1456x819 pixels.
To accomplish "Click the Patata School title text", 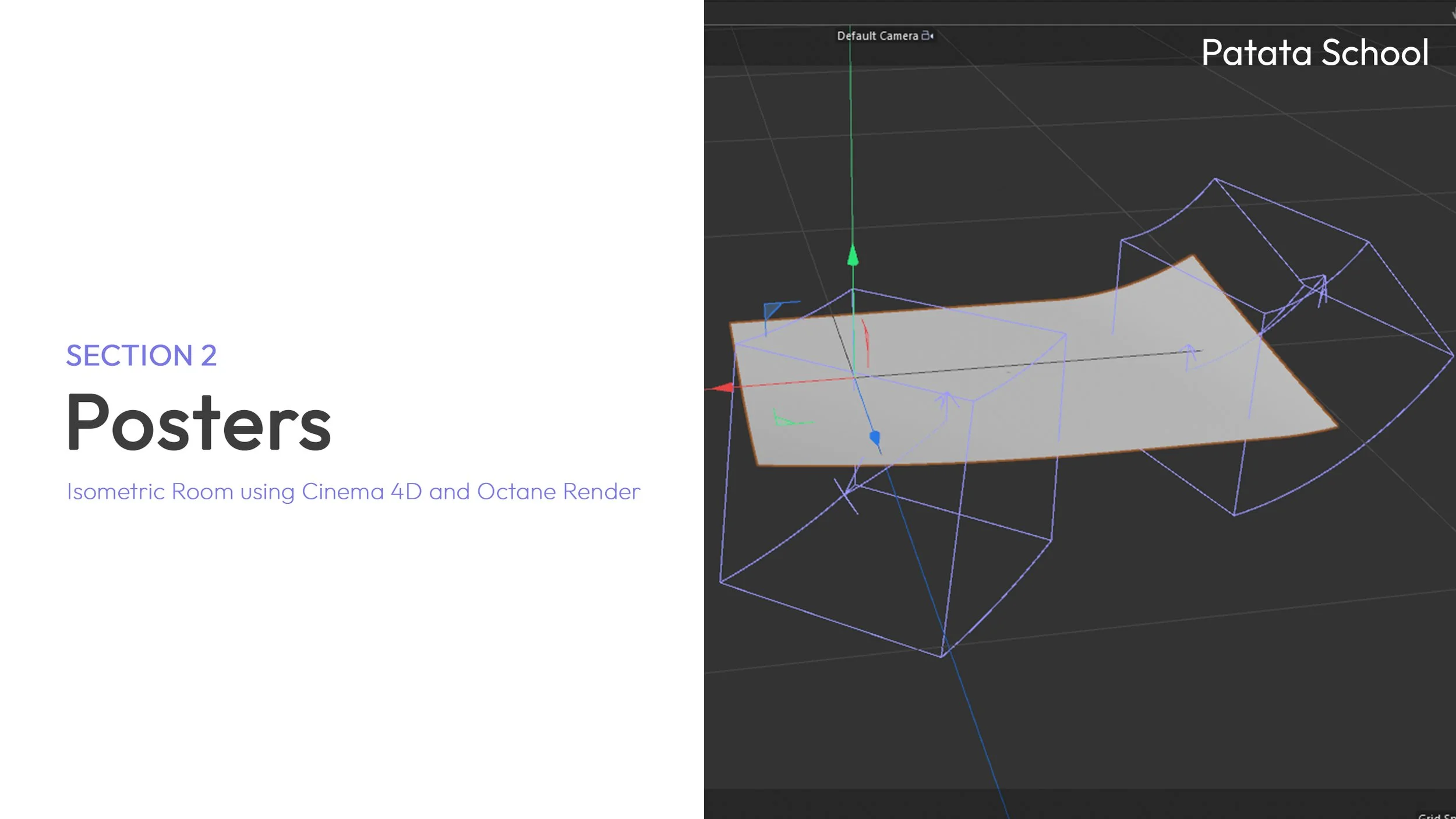I will click(x=1314, y=52).
